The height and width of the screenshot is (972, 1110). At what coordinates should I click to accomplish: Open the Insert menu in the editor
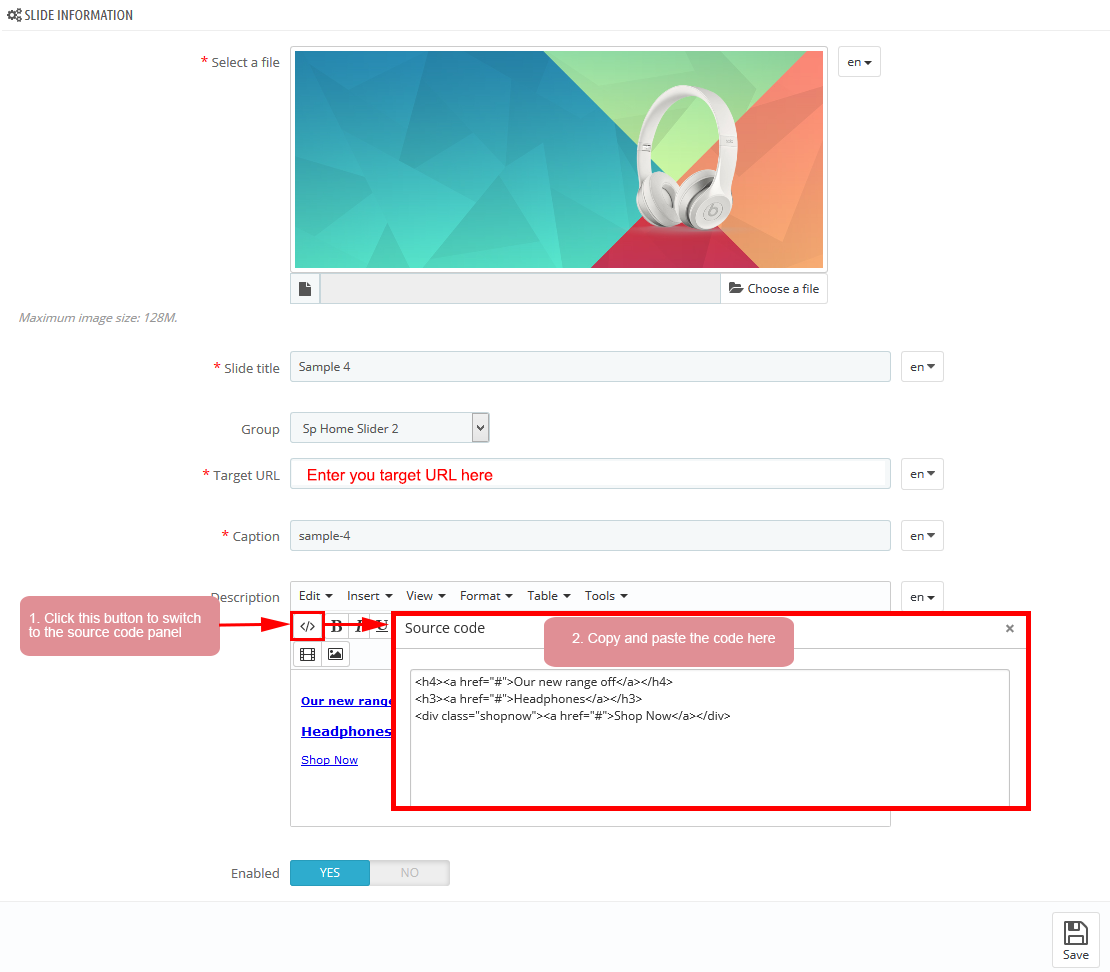pyautogui.click(x=370, y=596)
